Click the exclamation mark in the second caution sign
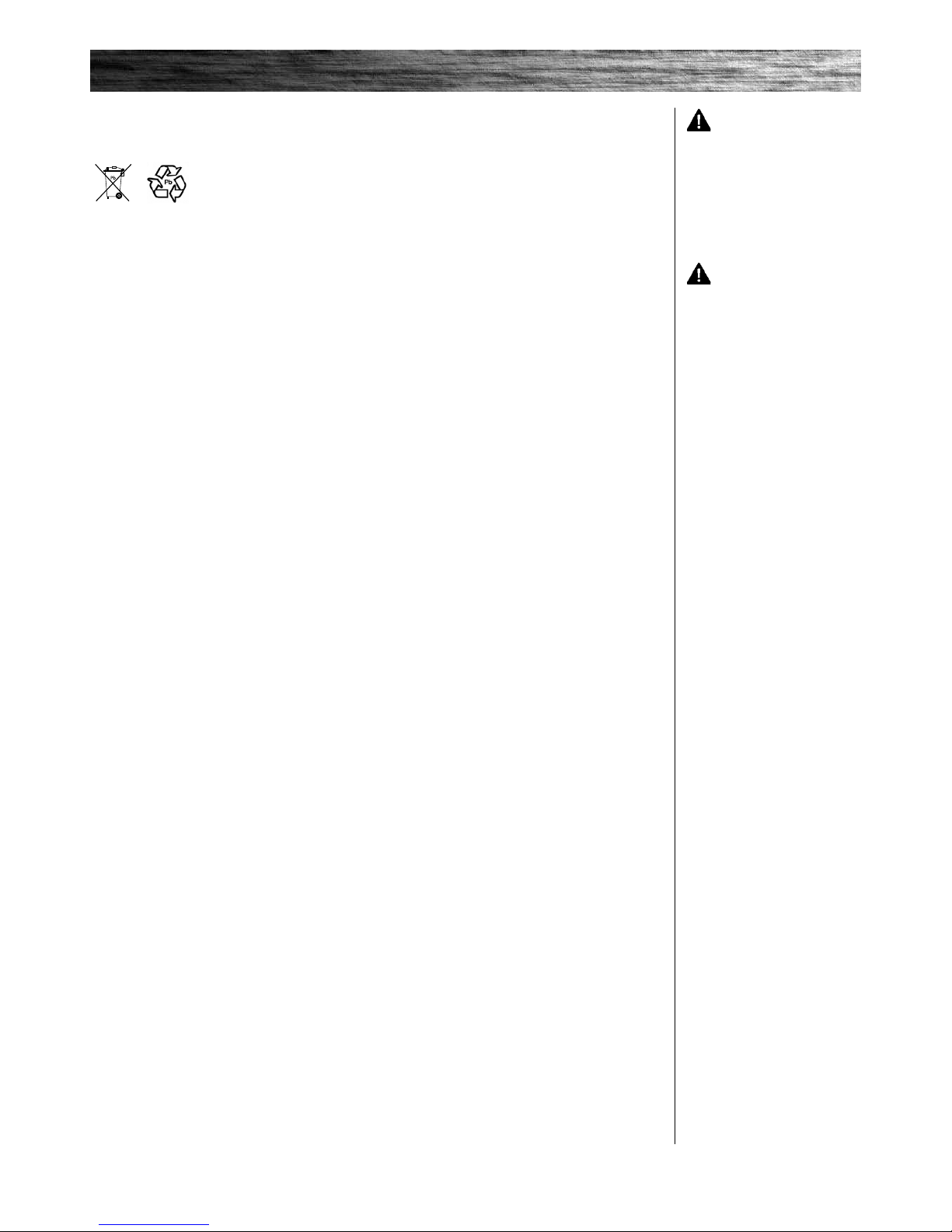This screenshot has height=1232, width=952. 699,275
